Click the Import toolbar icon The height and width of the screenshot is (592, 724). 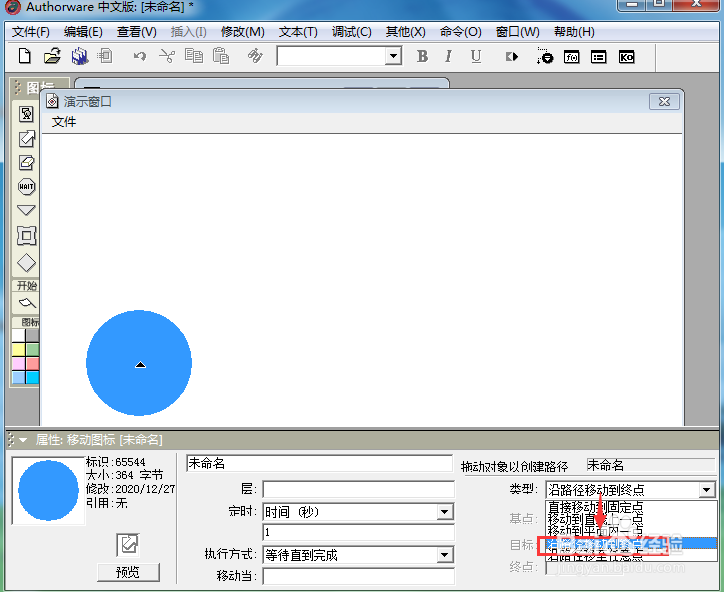tap(105, 56)
